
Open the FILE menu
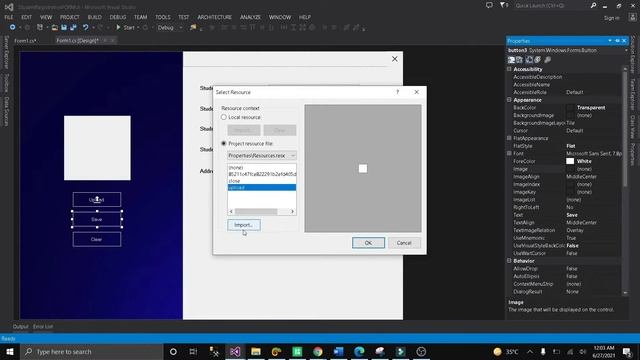(9, 17)
